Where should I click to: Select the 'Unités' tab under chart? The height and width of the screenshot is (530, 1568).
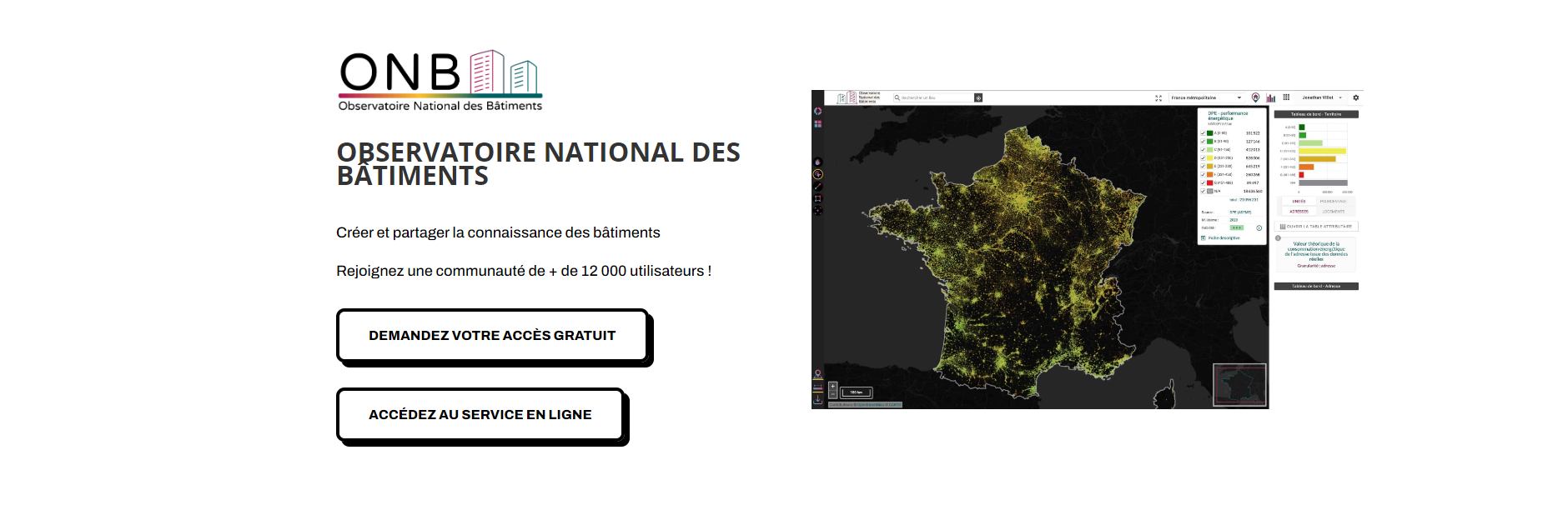pos(1299,201)
